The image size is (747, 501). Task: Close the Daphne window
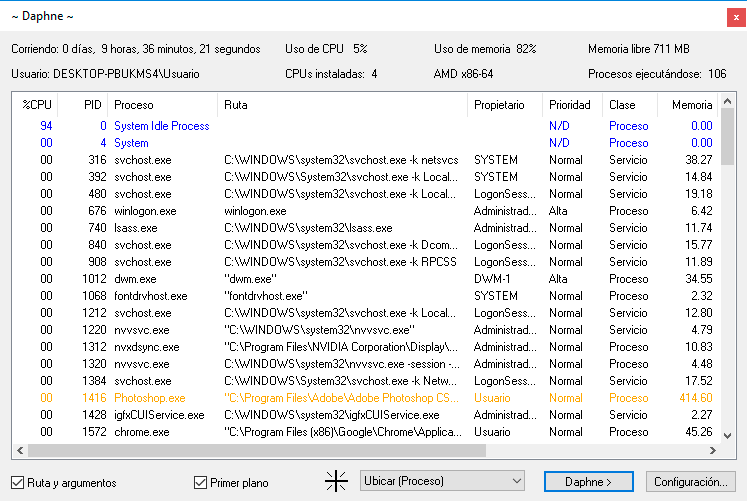tap(736, 18)
